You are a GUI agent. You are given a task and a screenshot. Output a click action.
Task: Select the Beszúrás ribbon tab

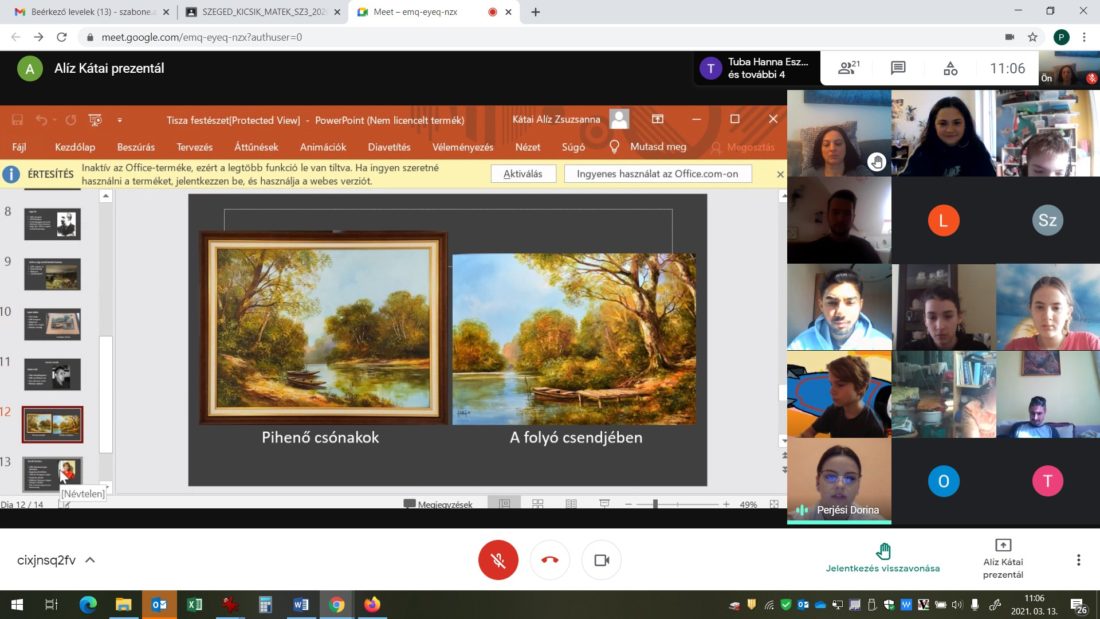pos(136,147)
